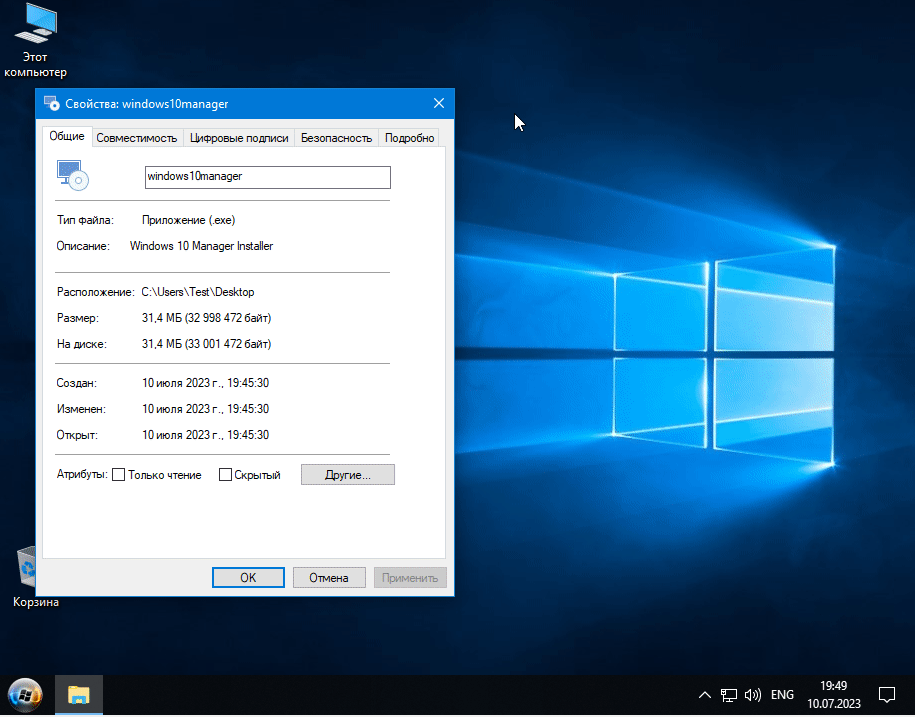Click the Применить button
Screen dimensions: 915x717
tap(410, 578)
